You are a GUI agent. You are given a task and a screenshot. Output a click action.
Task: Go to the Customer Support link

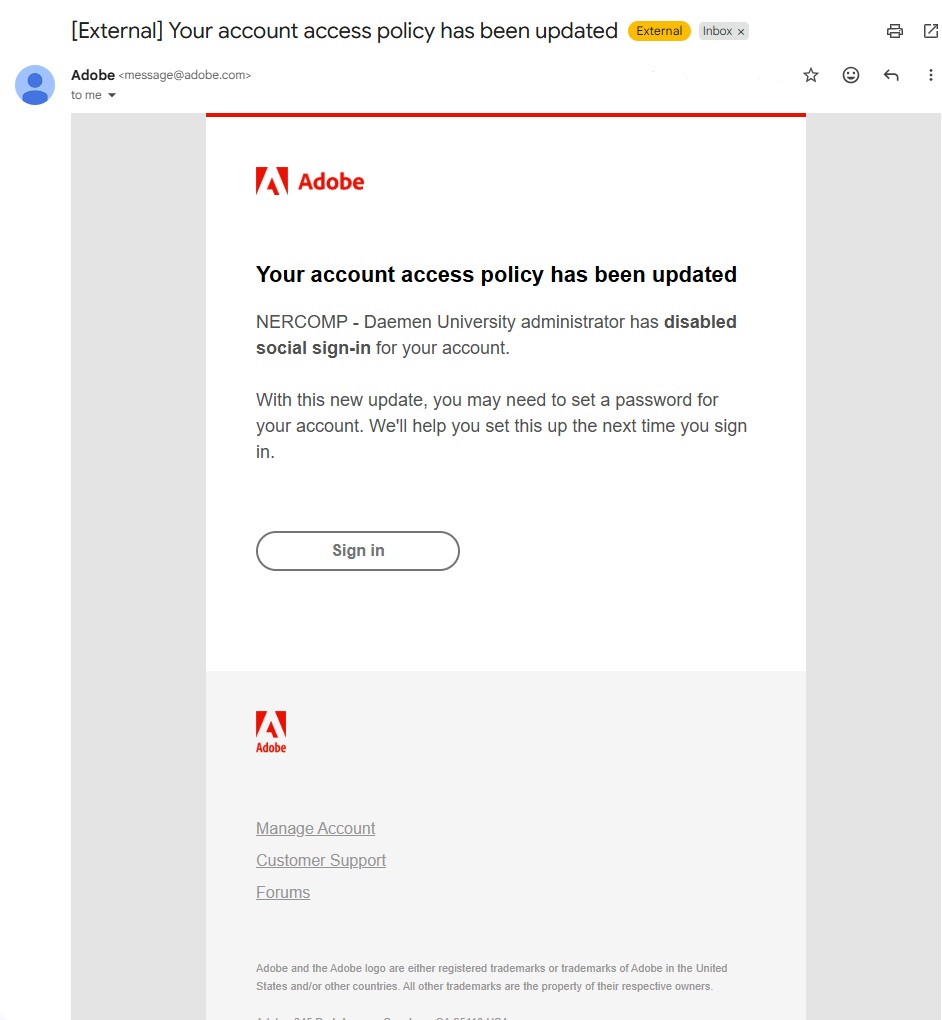pos(321,860)
